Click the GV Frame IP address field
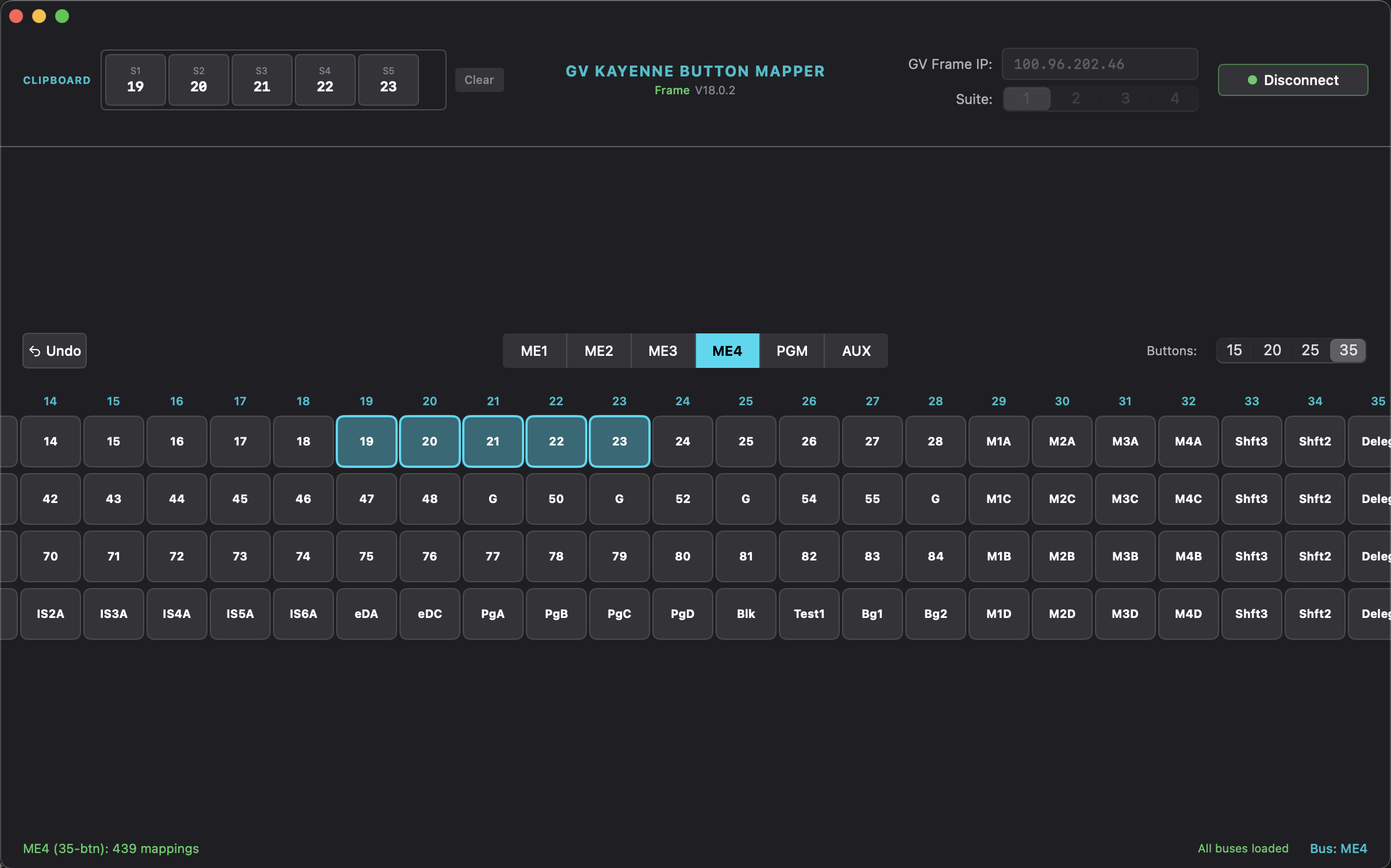This screenshot has width=1391, height=868. tap(1099, 64)
